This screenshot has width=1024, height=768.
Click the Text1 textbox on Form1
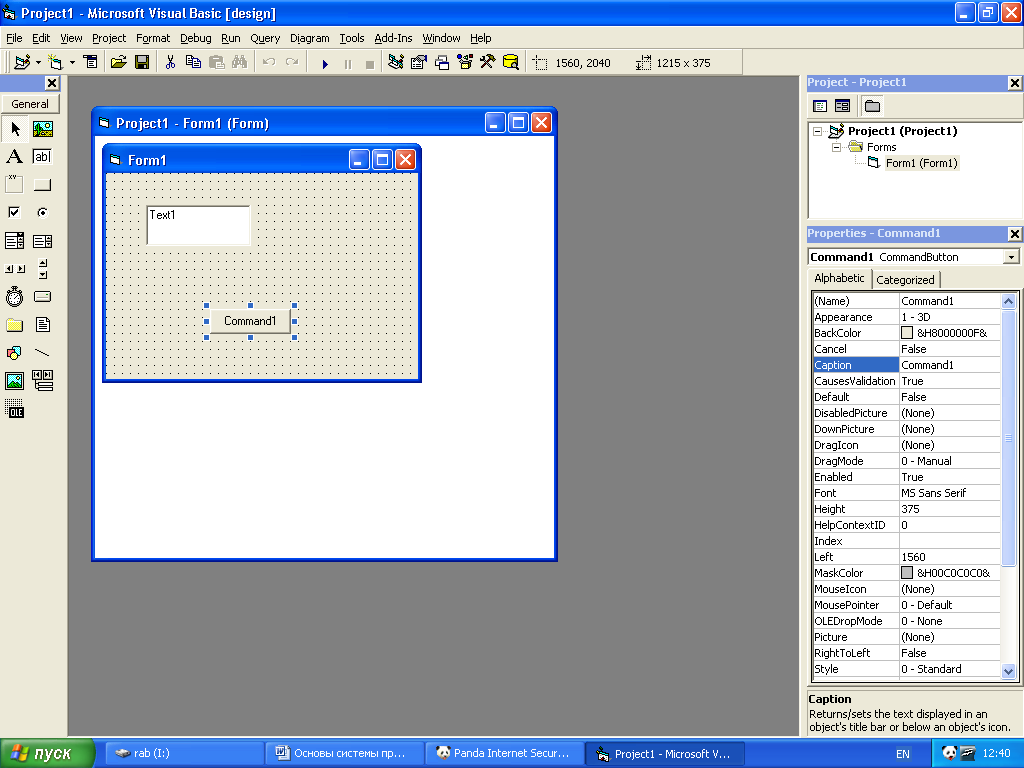coord(199,225)
